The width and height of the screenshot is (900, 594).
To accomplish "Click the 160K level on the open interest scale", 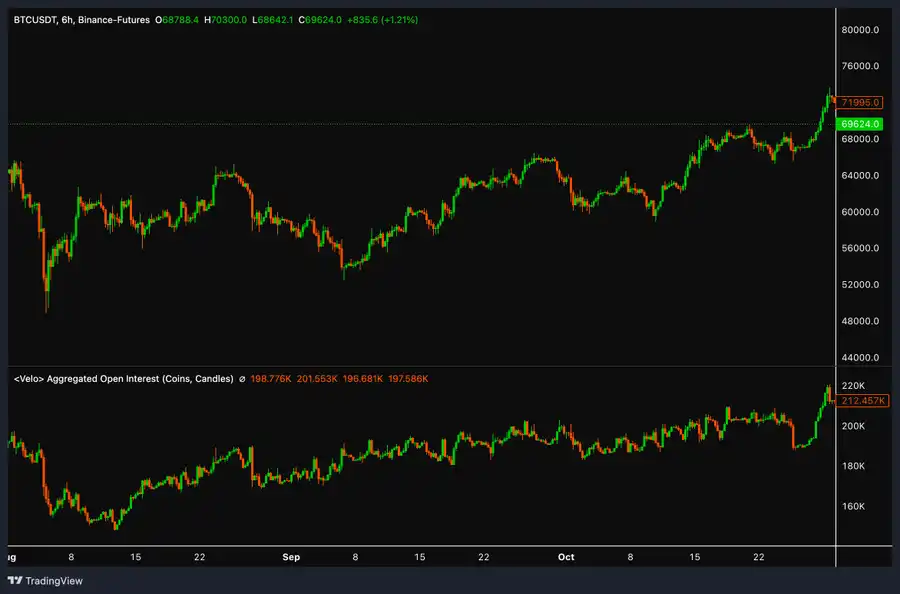I will point(853,507).
